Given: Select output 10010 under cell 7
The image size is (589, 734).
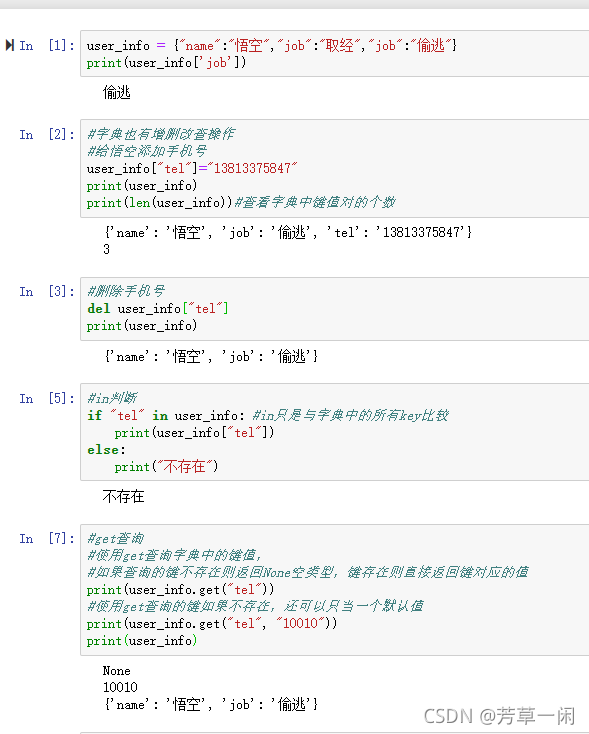Looking at the screenshot, I should click(x=120, y=687).
